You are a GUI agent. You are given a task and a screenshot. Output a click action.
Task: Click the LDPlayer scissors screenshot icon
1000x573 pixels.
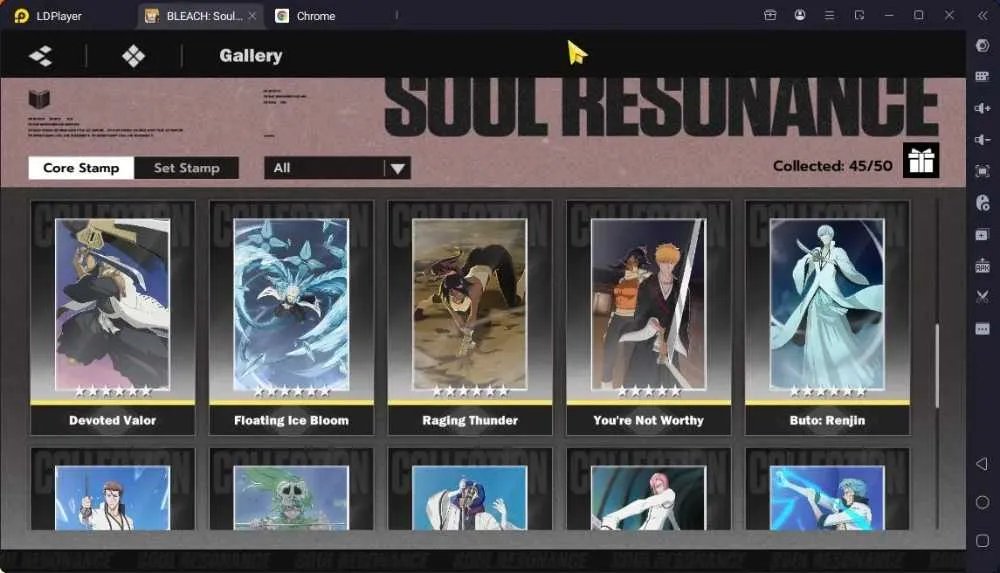pyautogui.click(x=982, y=297)
